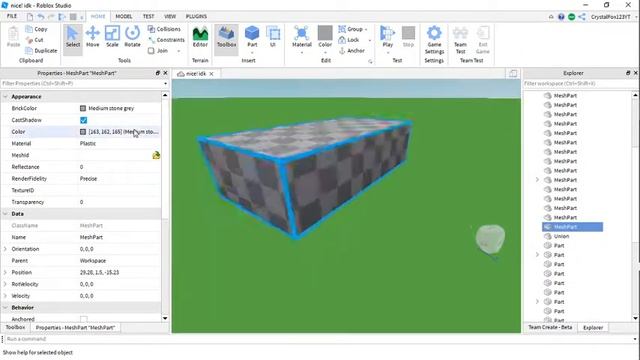
Task: Switch to the MODEL ribbon tab
Action: click(124, 16)
